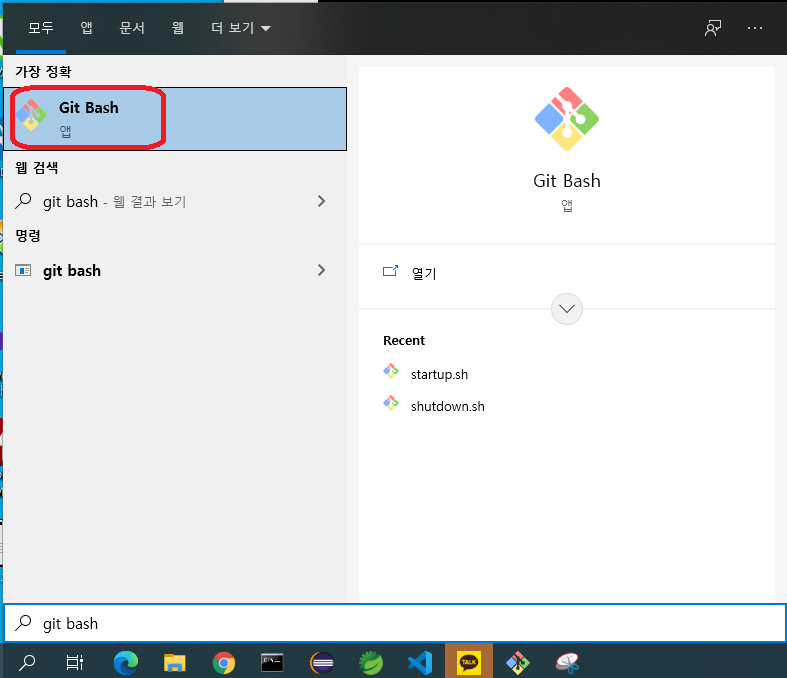Open recent file startup.sh

click(439, 374)
